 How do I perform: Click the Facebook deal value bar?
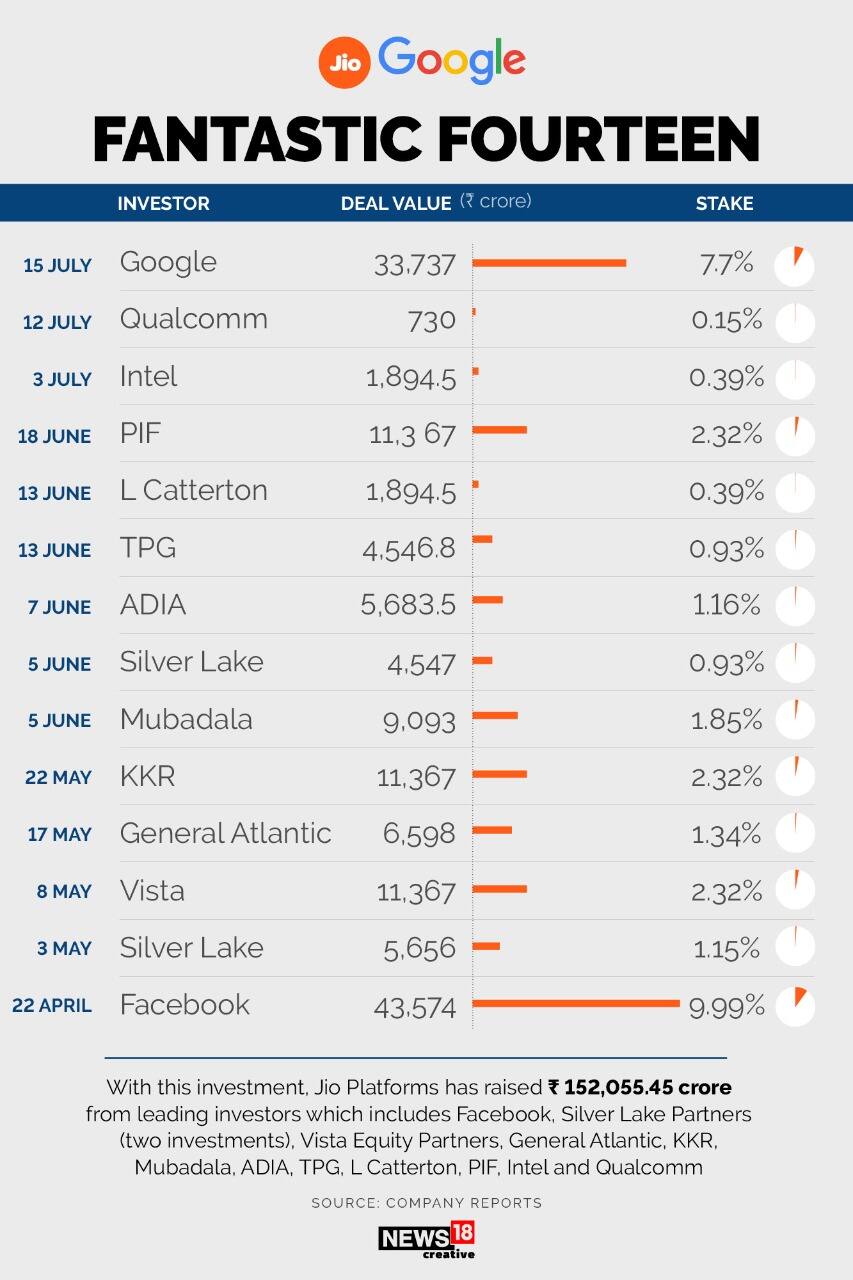click(x=576, y=1004)
